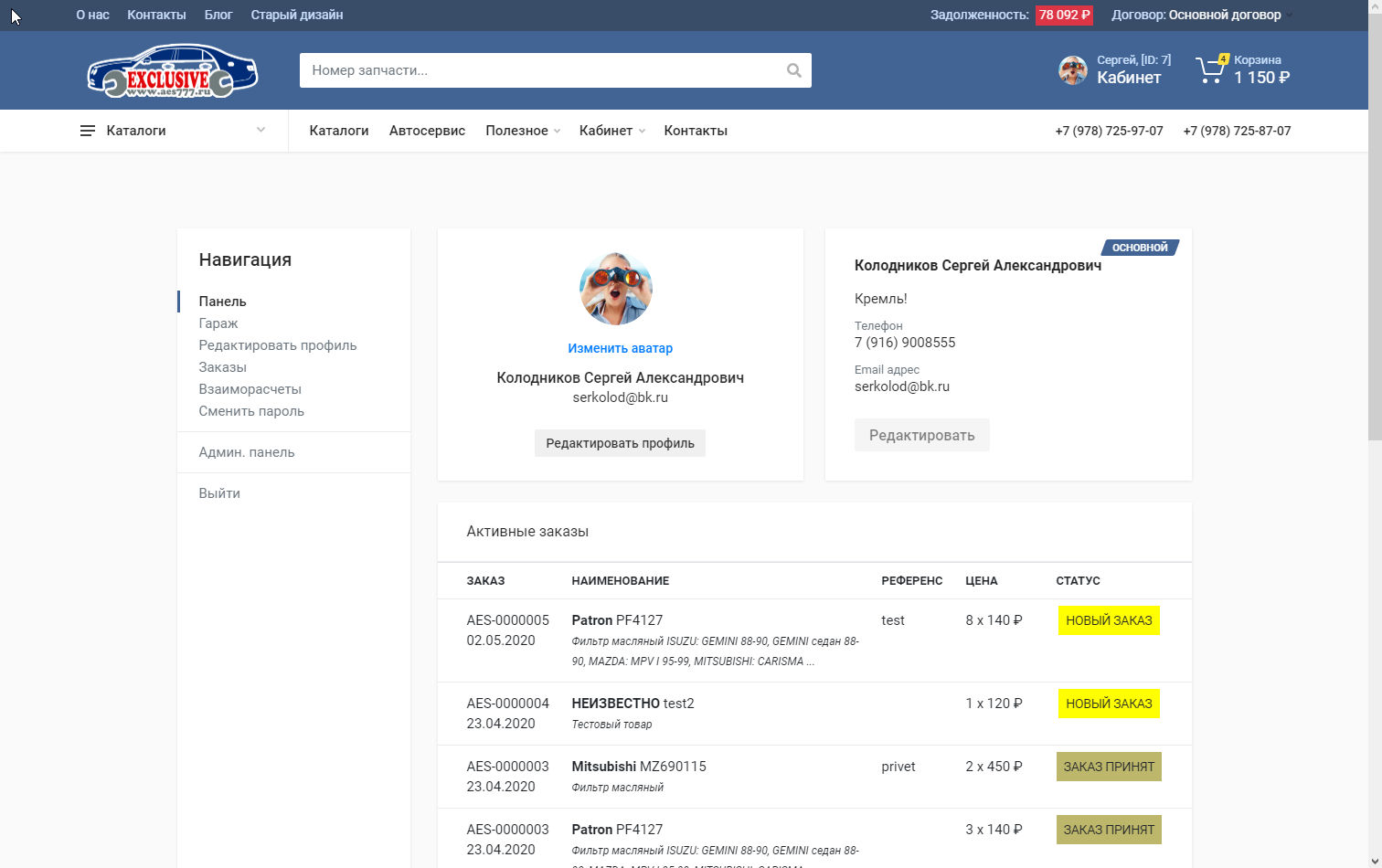Click ЗАКАЗ ПРИНЯТ status for Patron 3 x 140 ₽
This screenshot has height=868, width=1382.
coord(1109,830)
